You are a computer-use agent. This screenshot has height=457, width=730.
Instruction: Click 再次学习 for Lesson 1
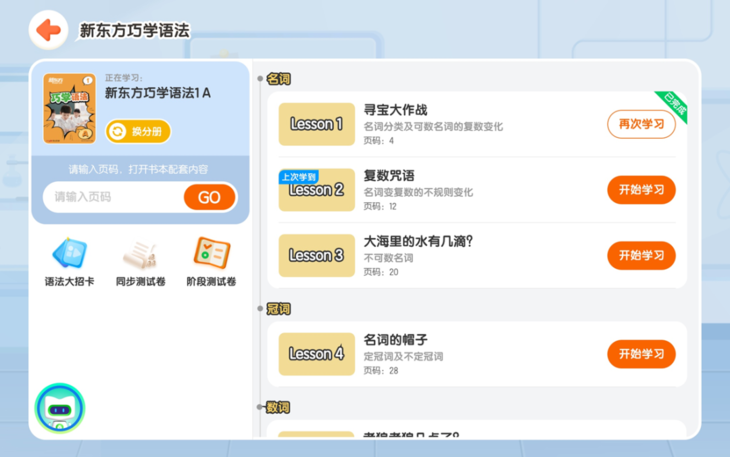pos(641,124)
